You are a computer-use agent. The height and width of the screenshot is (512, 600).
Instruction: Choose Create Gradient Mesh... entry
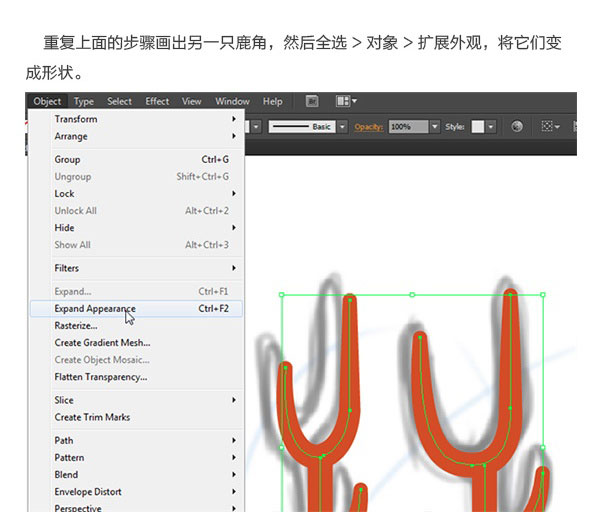pos(136,343)
